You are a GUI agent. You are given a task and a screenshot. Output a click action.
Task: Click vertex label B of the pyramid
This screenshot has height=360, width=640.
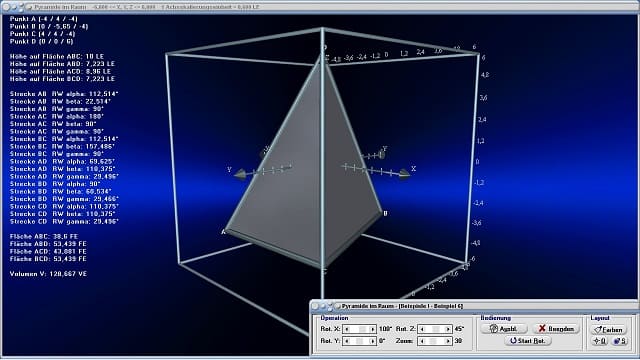click(x=385, y=213)
